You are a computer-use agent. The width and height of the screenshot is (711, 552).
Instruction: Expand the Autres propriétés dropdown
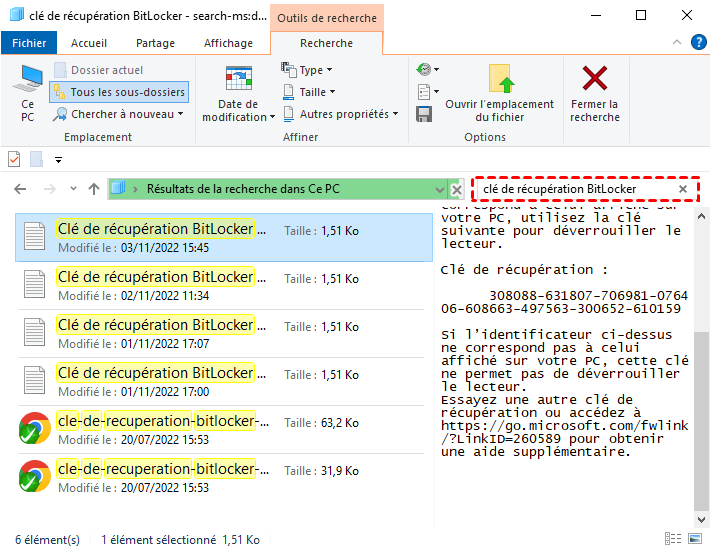pyautogui.click(x=339, y=114)
